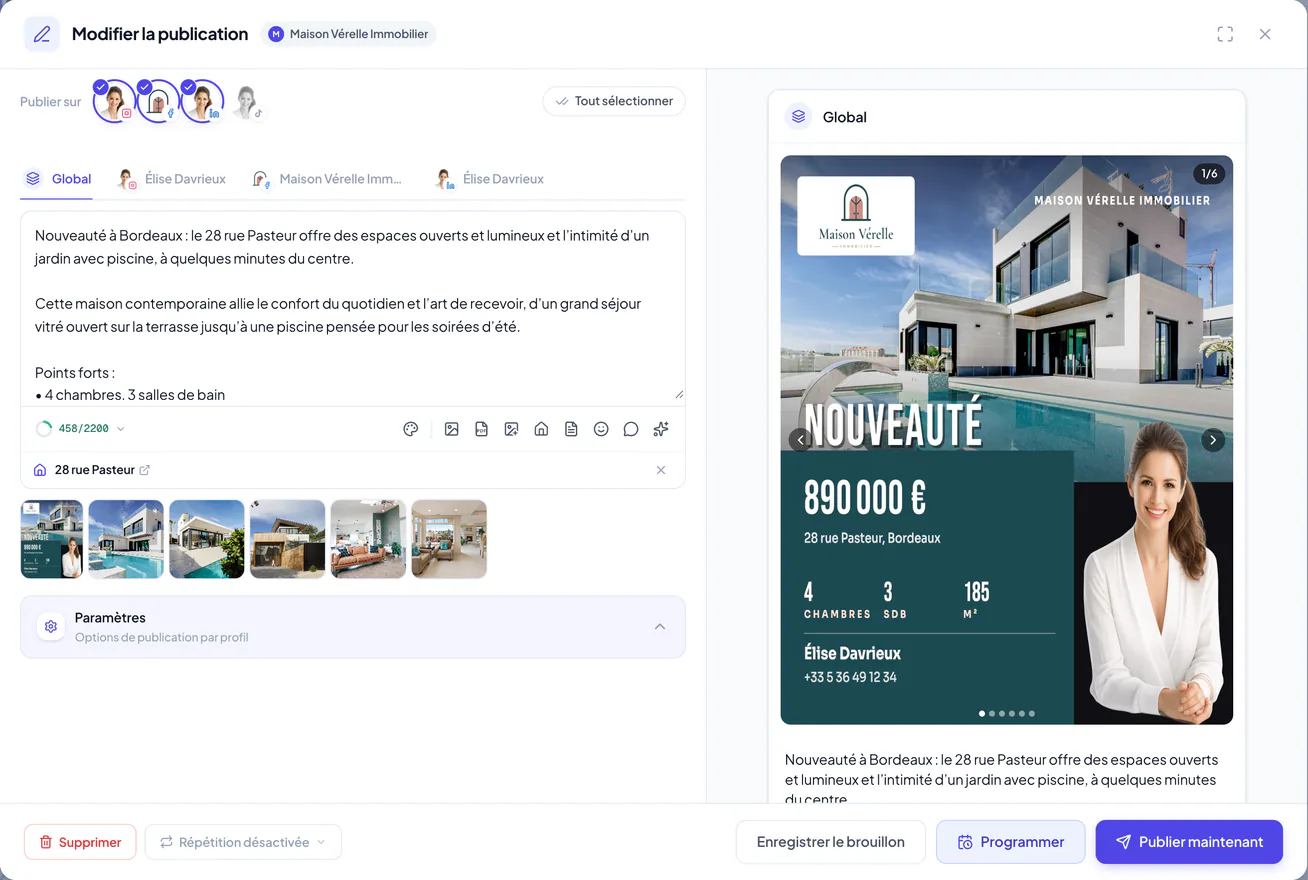Select the second thumbnail showing villa and pool
1308x880 pixels.
pos(126,539)
